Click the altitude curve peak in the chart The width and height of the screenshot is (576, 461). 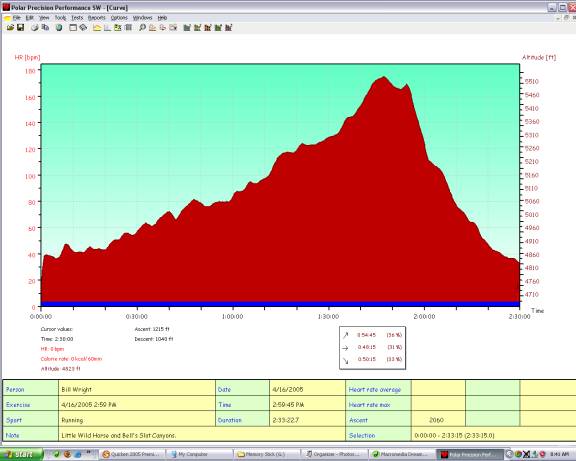(x=384, y=78)
